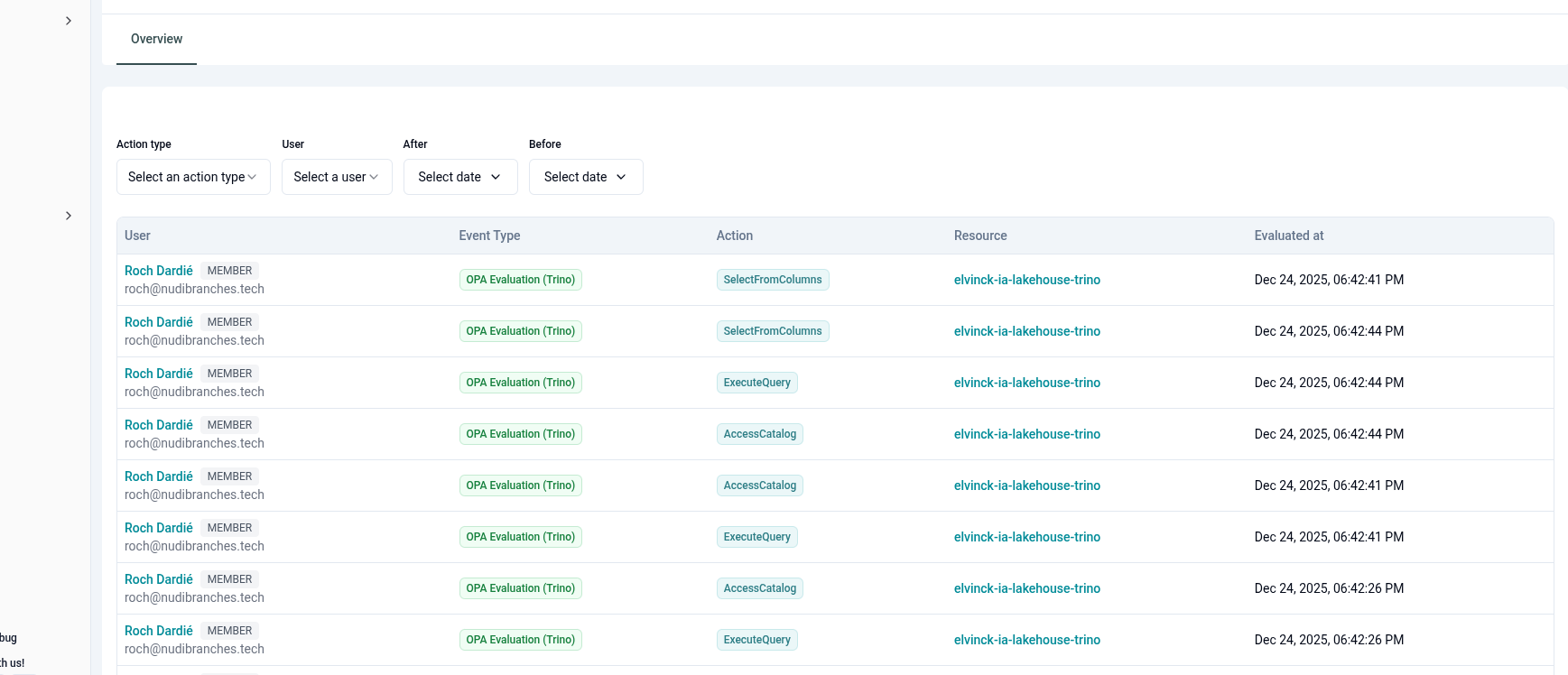
Task: Open resource link in the last visible row
Action: [x=1026, y=640]
